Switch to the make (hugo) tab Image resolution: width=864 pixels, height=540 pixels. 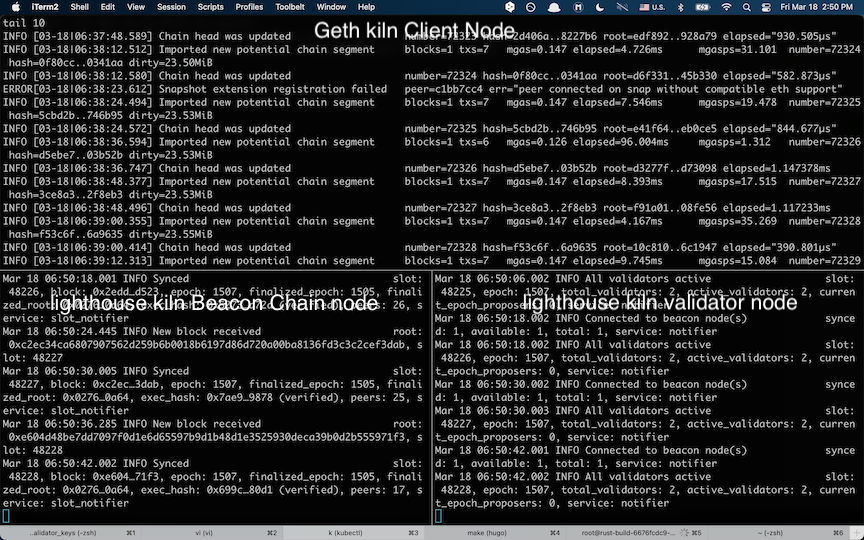(x=495, y=533)
